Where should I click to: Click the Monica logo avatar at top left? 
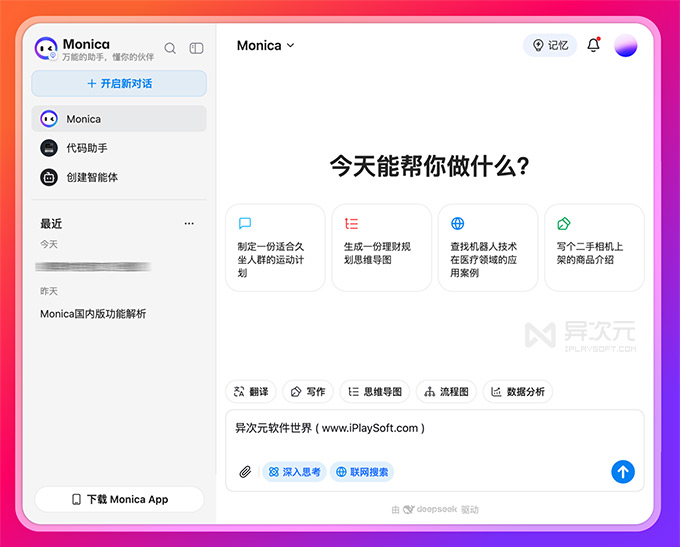point(46,48)
